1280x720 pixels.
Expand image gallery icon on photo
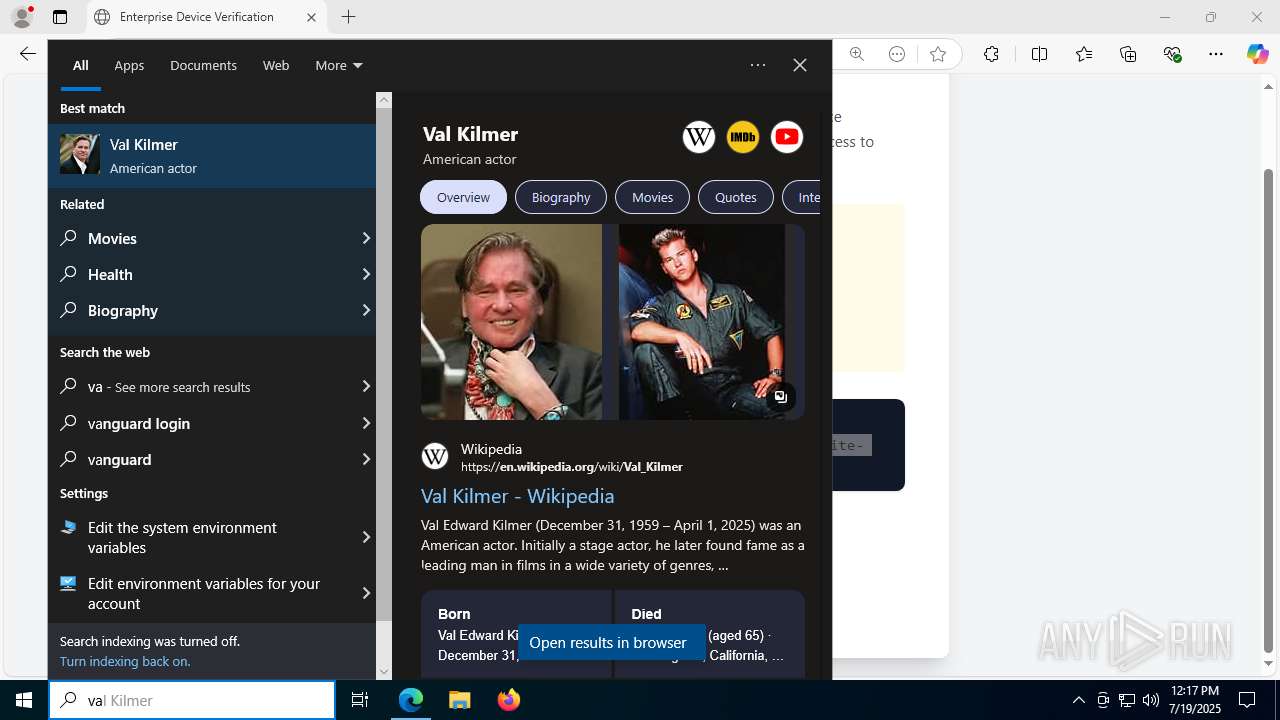click(781, 396)
